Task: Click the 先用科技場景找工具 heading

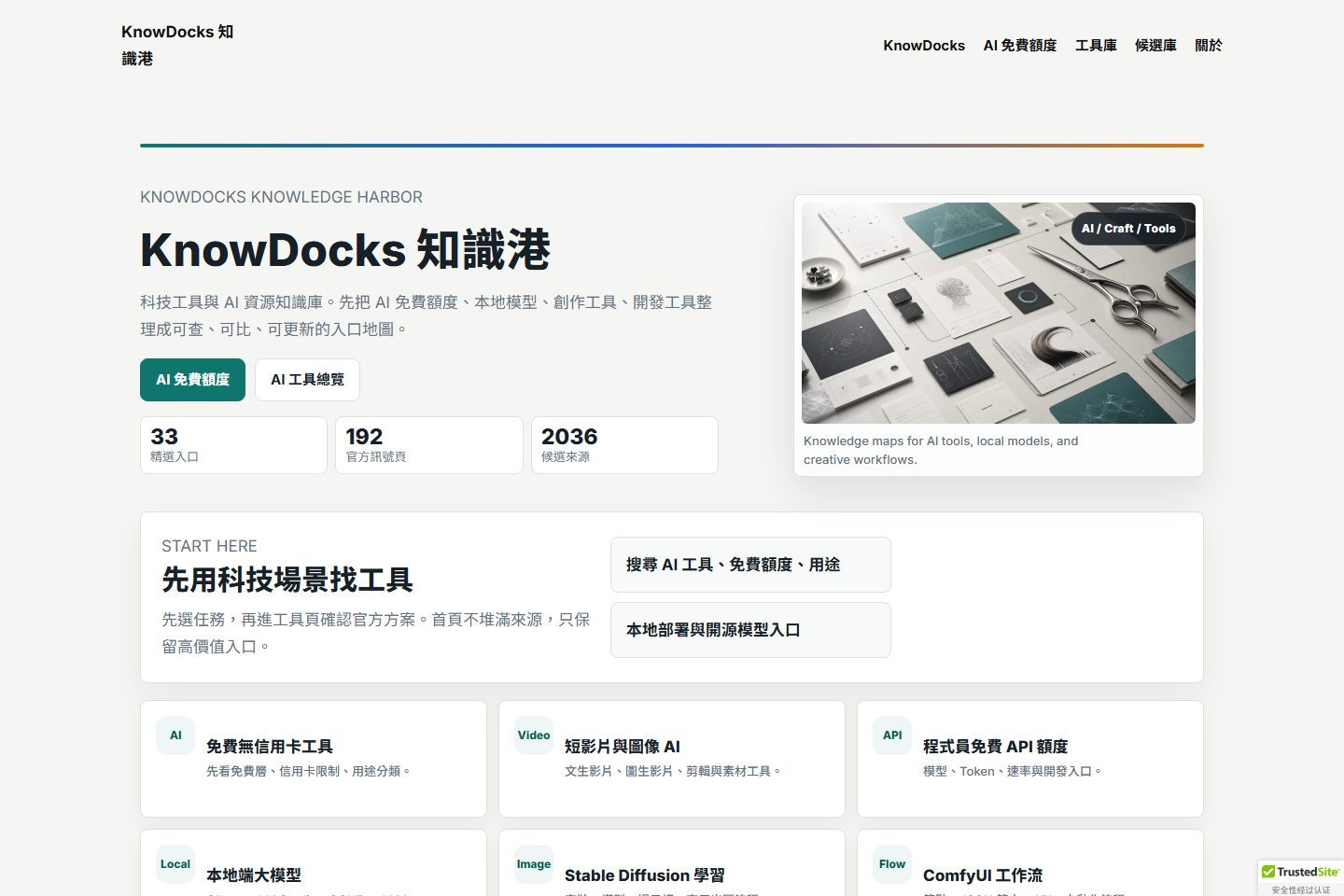Action: point(287,580)
